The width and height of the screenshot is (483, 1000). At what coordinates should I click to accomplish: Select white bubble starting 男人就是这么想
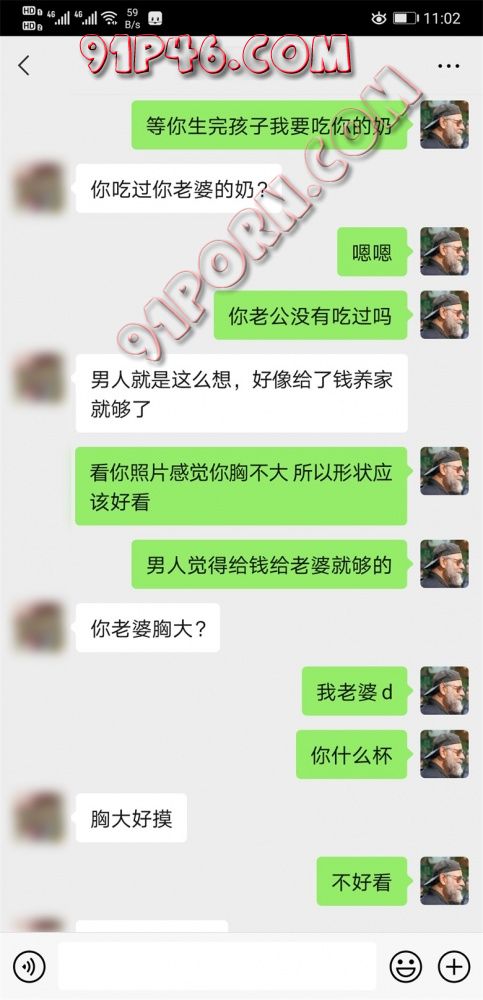[x=242, y=393]
